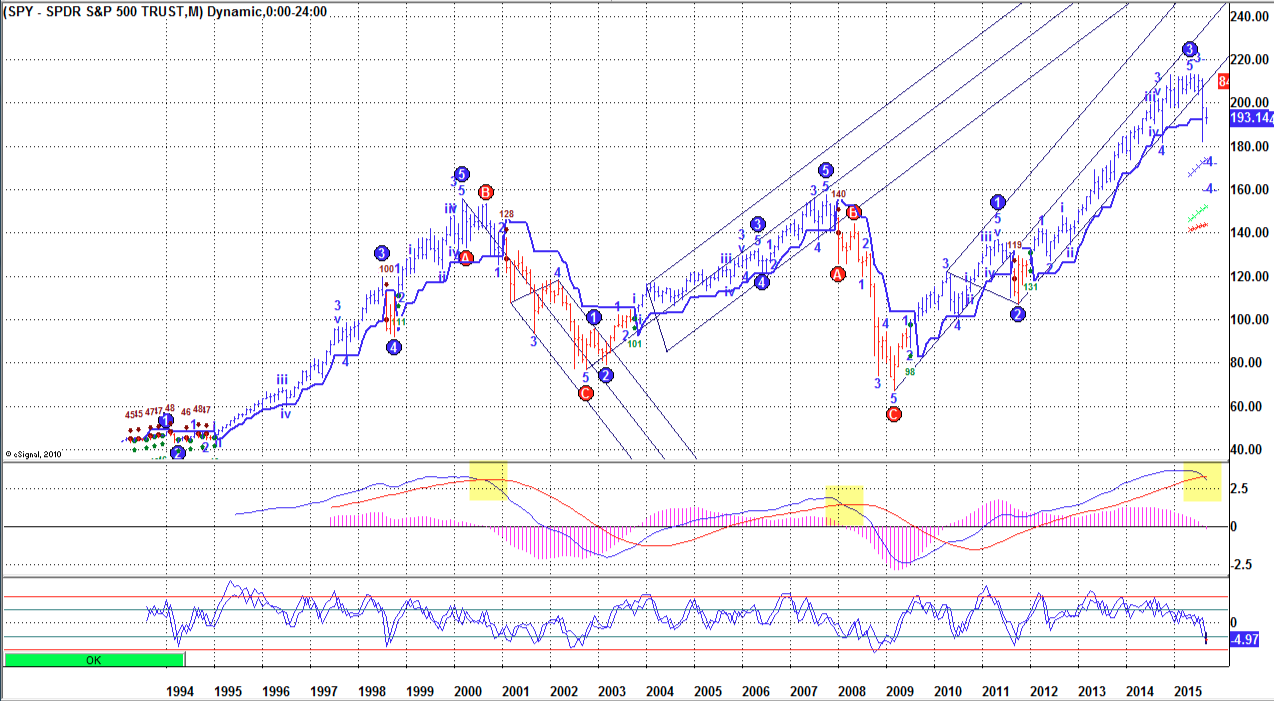This screenshot has height=701, width=1274.
Task: Click the blue circled "5" wave label at the 2007 high
Action: 824,170
